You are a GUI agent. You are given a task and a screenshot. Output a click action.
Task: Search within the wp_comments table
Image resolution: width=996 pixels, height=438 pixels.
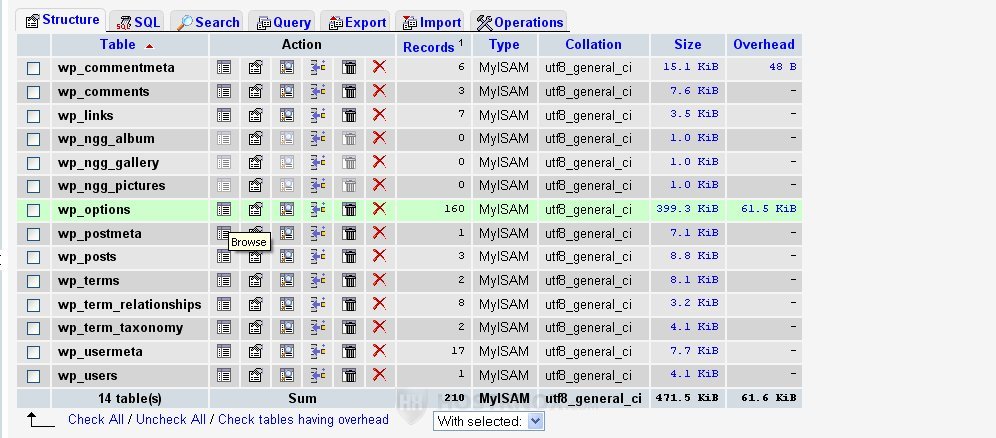click(x=287, y=91)
